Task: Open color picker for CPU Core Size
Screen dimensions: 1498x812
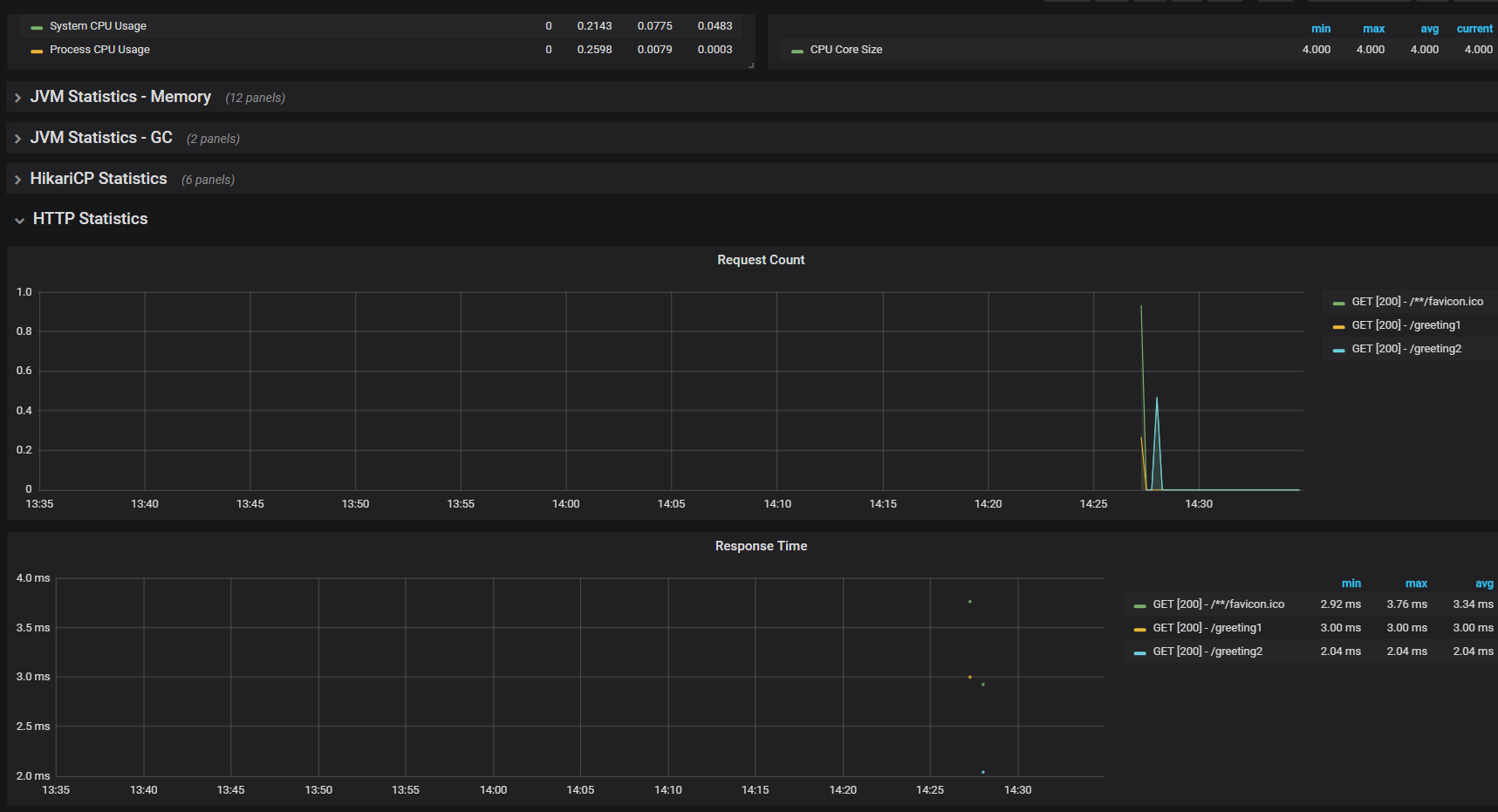Action: [797, 51]
